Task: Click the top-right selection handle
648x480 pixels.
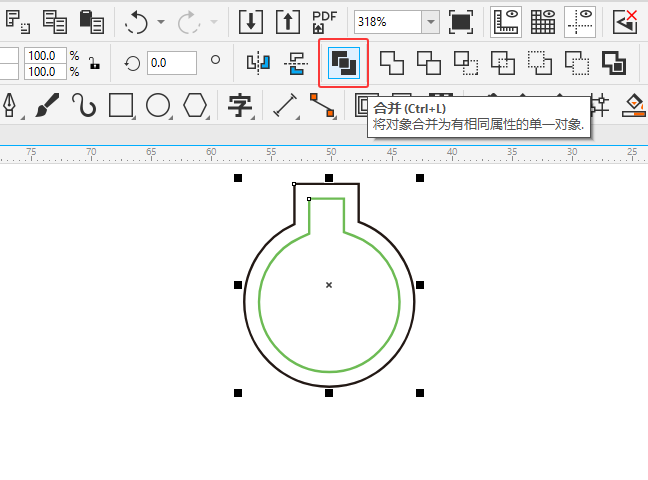Action: coord(420,178)
